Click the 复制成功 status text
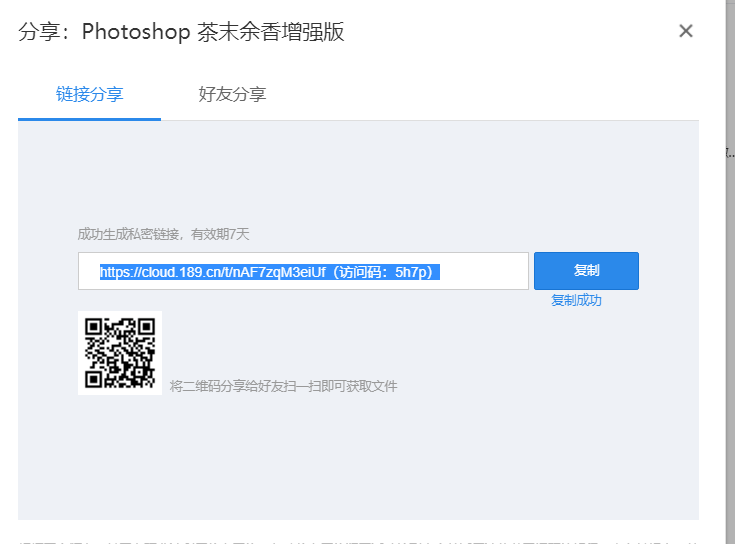Screen dimensions: 735x544 click(x=576, y=300)
